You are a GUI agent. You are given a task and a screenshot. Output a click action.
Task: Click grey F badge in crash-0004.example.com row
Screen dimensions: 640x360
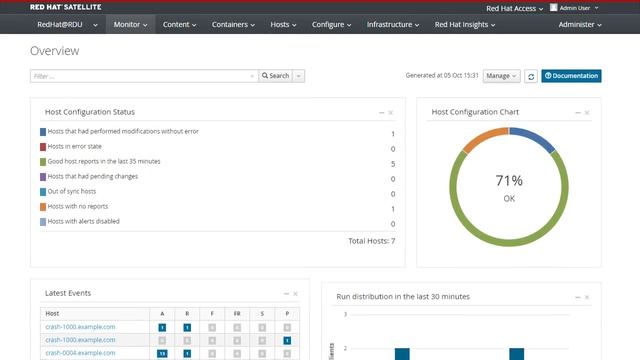click(x=212, y=353)
